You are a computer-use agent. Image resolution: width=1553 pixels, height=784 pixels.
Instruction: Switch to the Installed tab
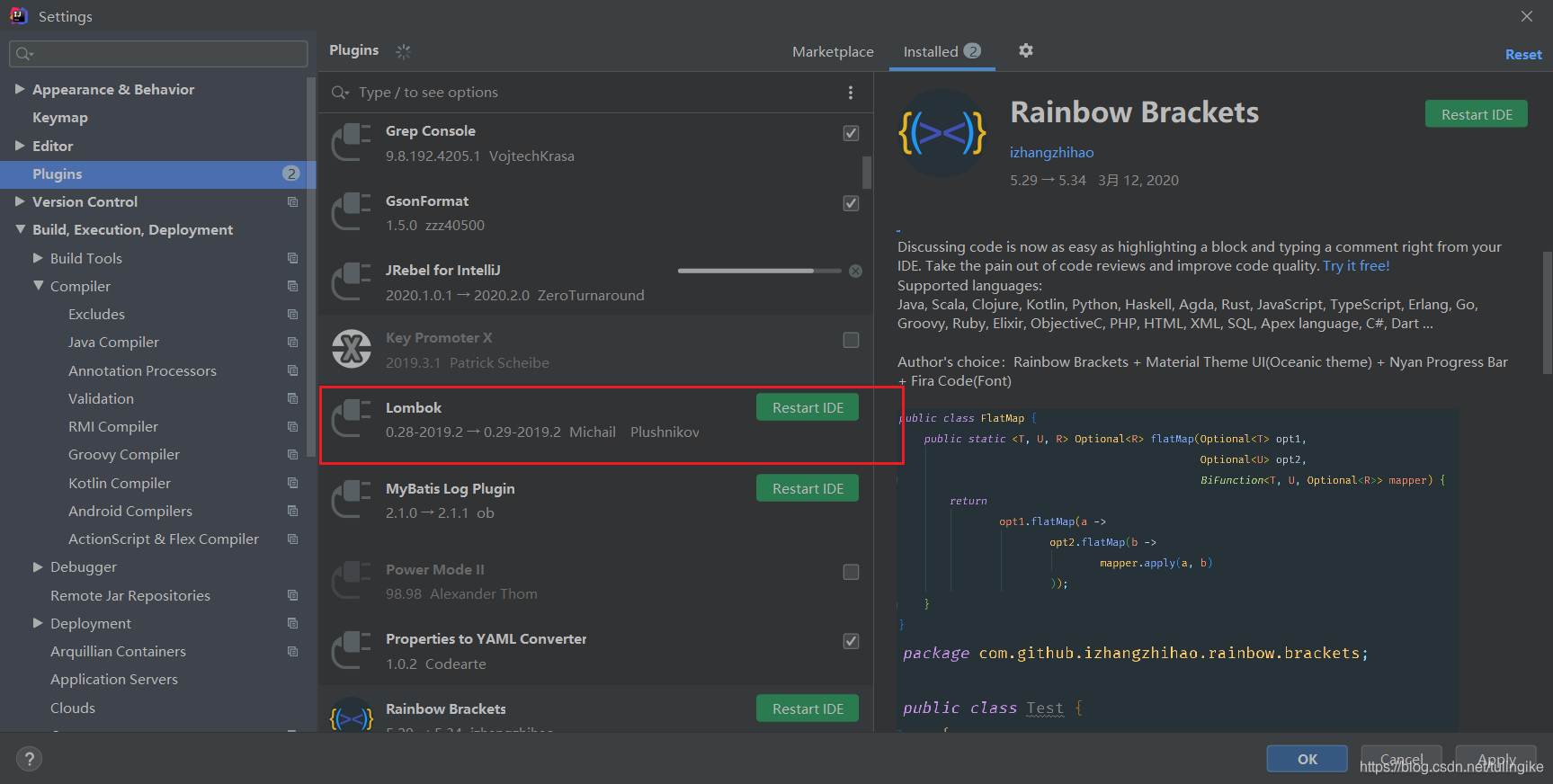(942, 52)
